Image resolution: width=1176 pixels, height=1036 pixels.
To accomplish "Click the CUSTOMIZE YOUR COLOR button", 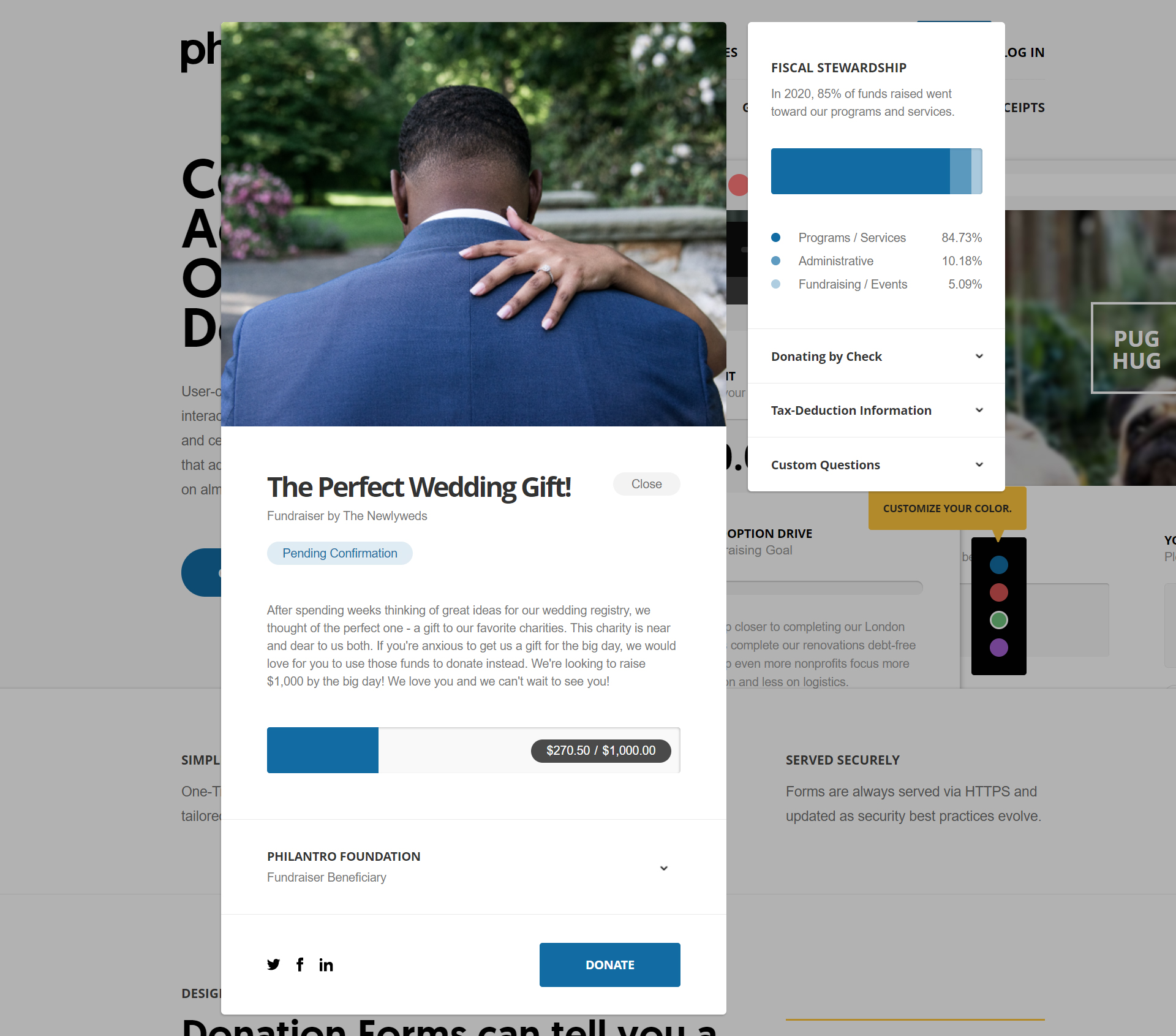I will point(946,508).
